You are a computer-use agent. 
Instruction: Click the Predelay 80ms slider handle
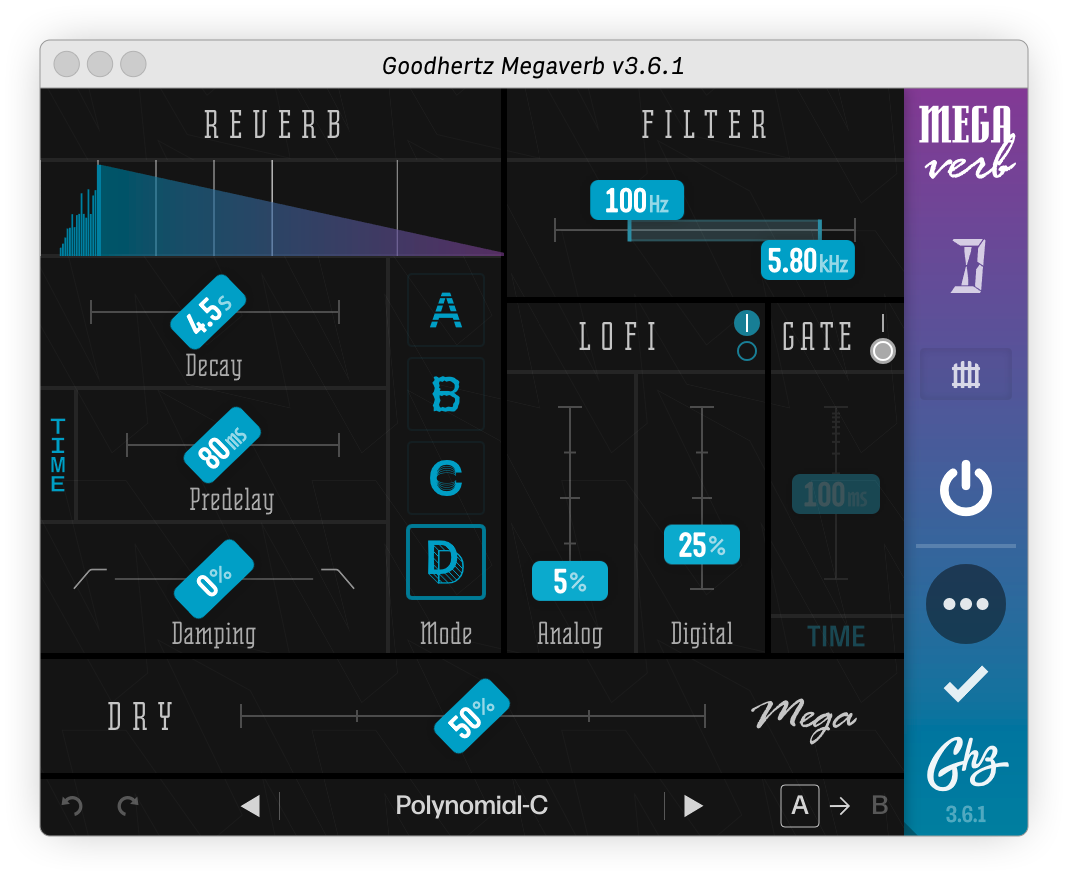[223, 445]
